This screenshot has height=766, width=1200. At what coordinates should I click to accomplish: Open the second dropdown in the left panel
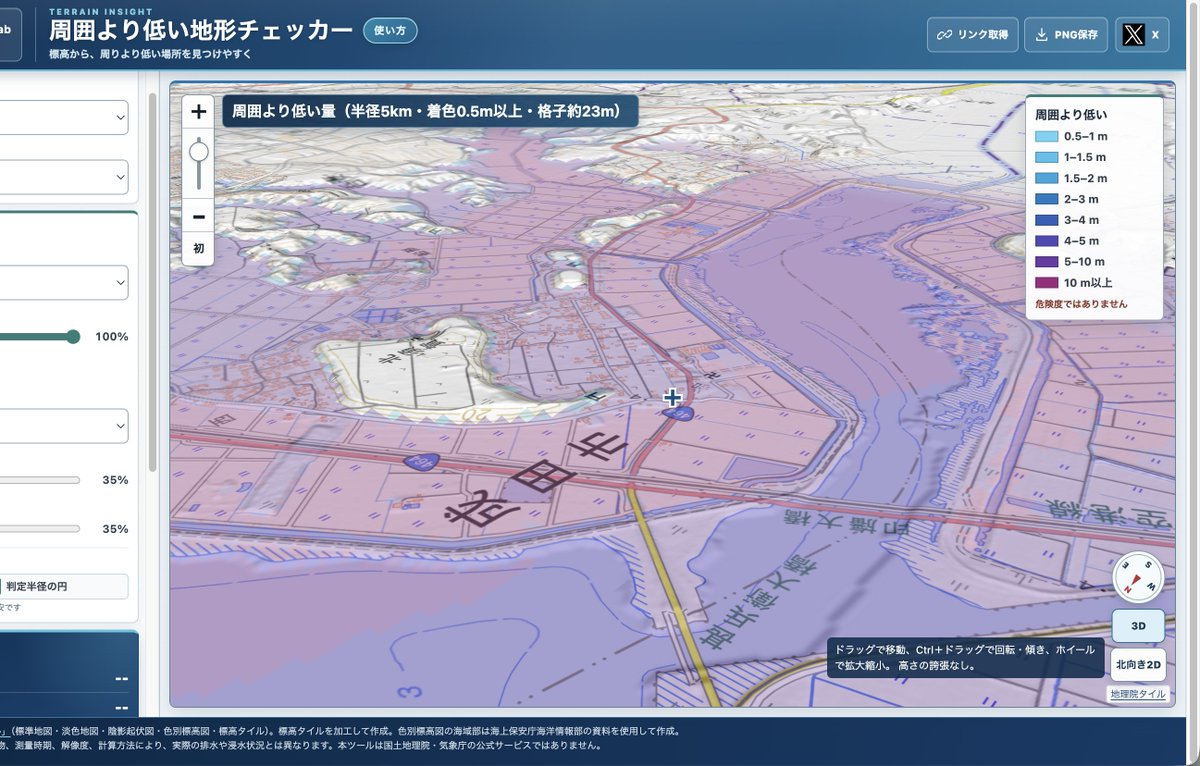click(x=64, y=177)
